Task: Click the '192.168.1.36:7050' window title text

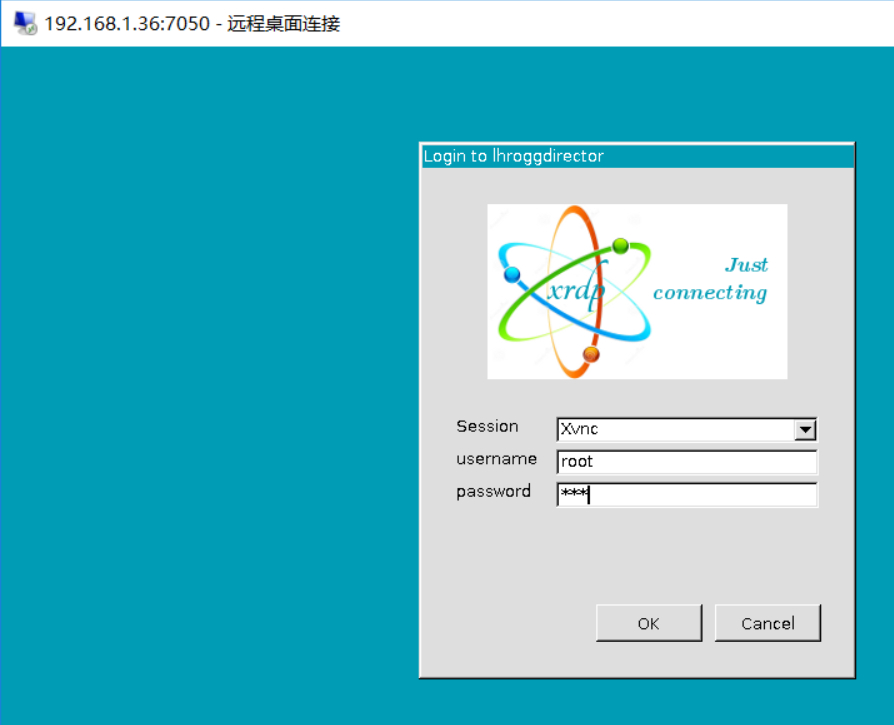Action: click(127, 23)
